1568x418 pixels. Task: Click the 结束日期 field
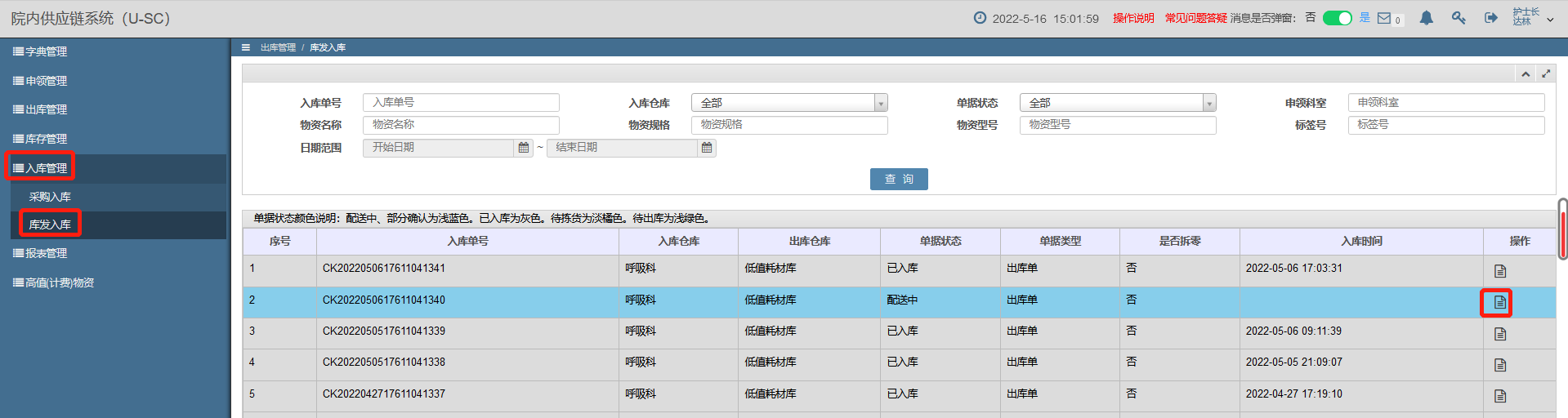622,148
